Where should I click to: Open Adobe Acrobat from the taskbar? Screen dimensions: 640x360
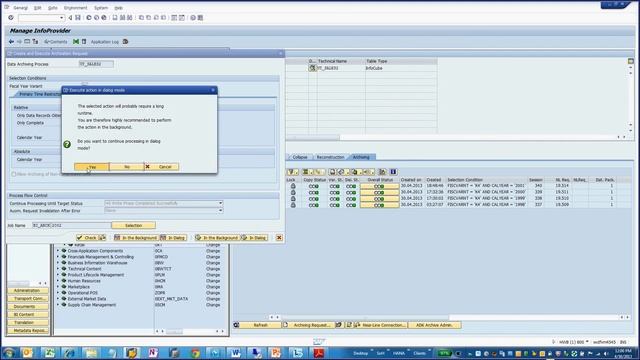[x=319, y=353]
